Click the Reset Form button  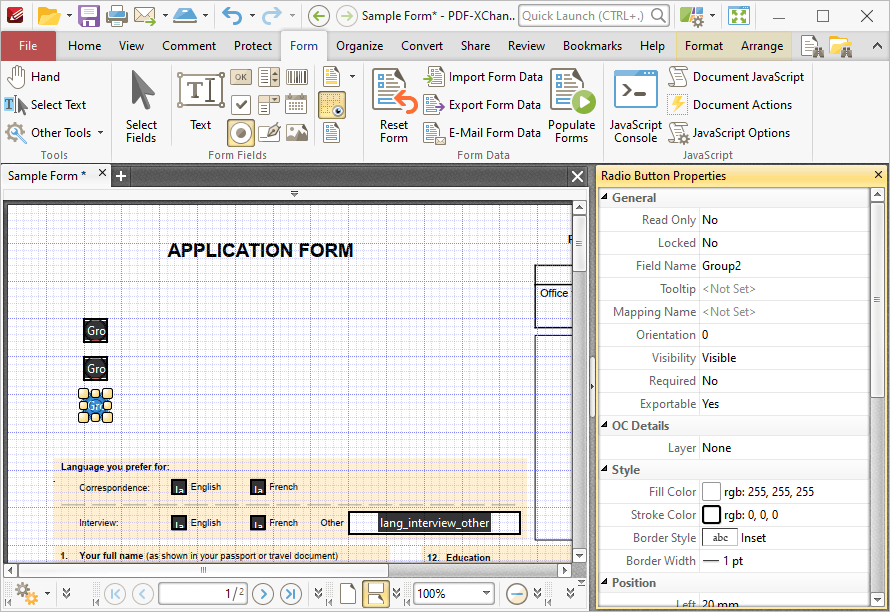click(394, 107)
